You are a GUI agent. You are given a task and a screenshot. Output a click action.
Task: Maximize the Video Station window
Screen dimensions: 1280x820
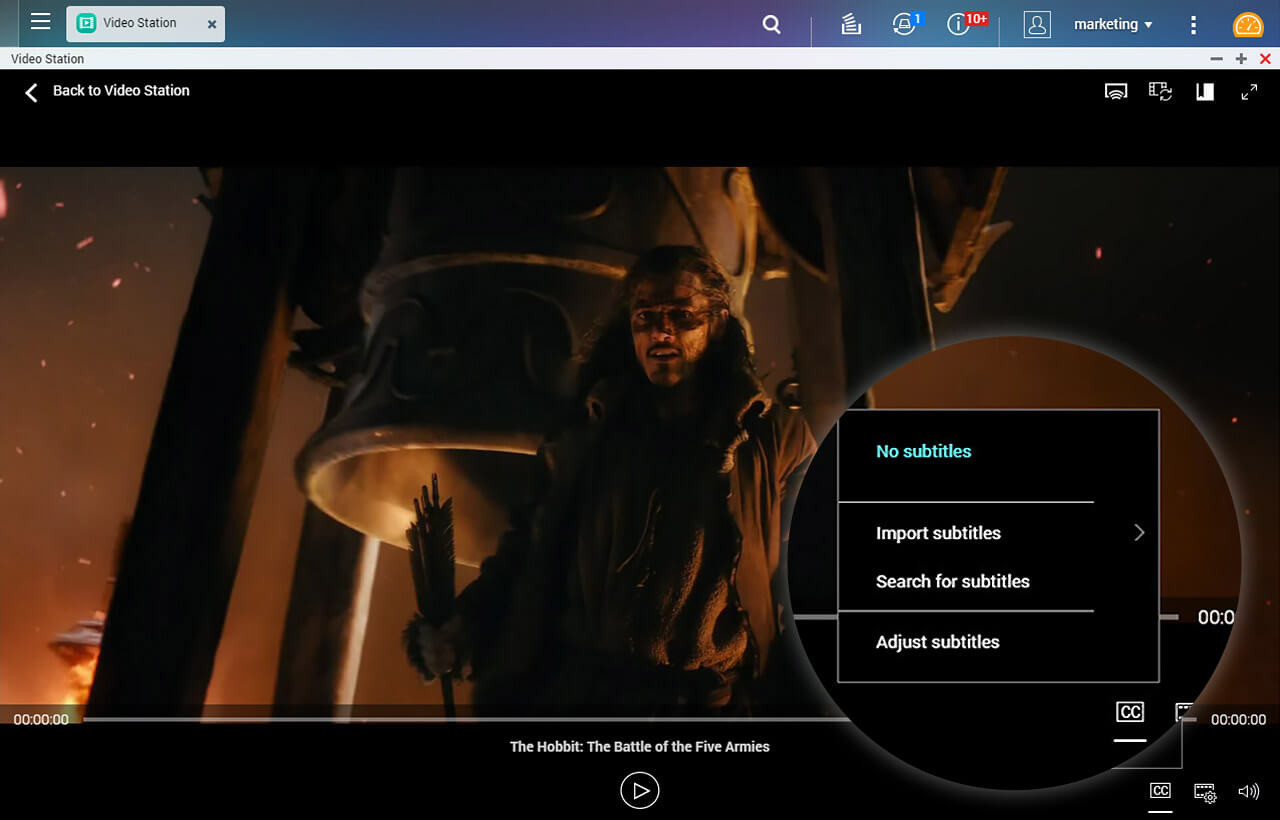(1241, 59)
